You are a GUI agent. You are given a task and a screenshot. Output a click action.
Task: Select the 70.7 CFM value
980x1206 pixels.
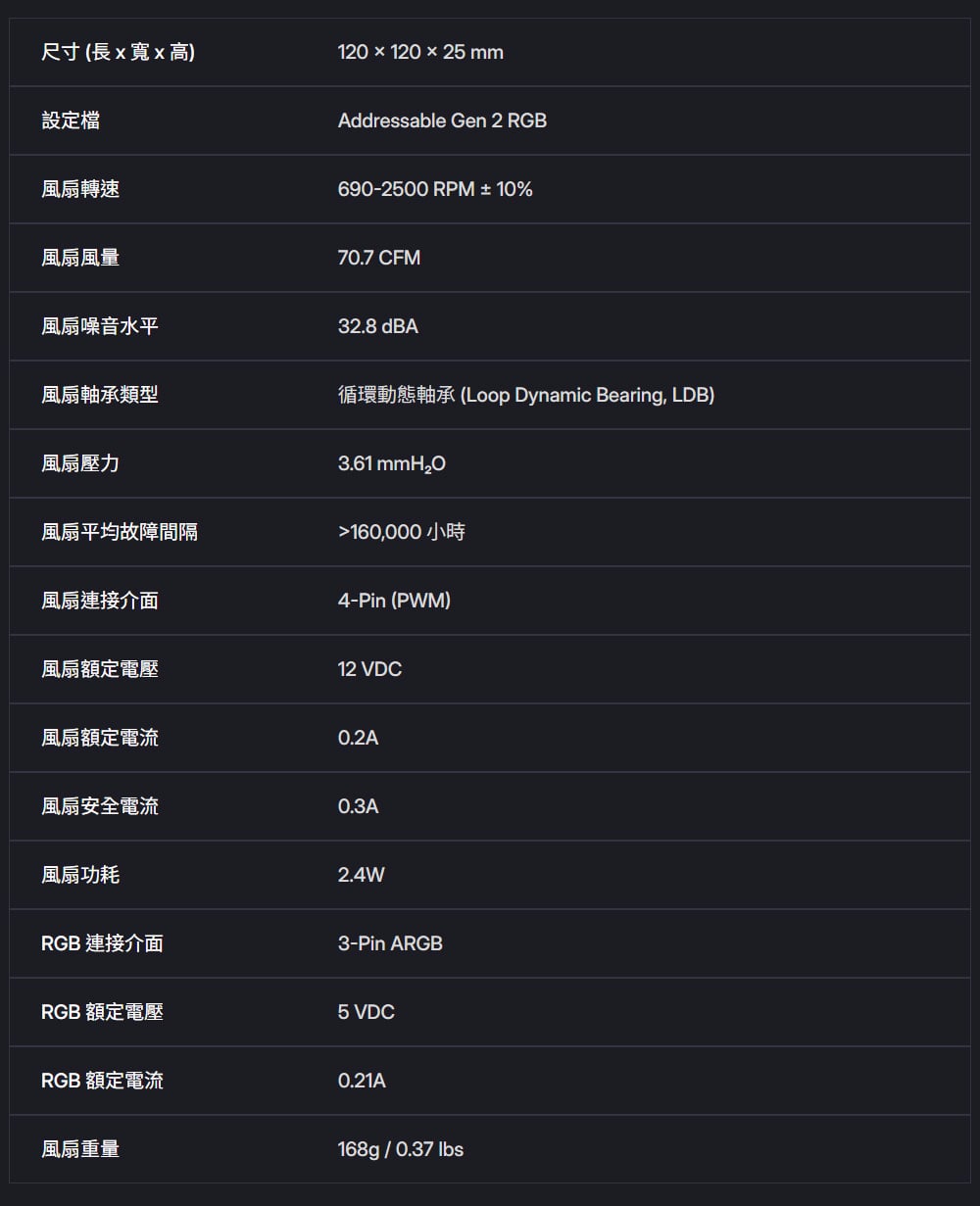click(x=378, y=258)
